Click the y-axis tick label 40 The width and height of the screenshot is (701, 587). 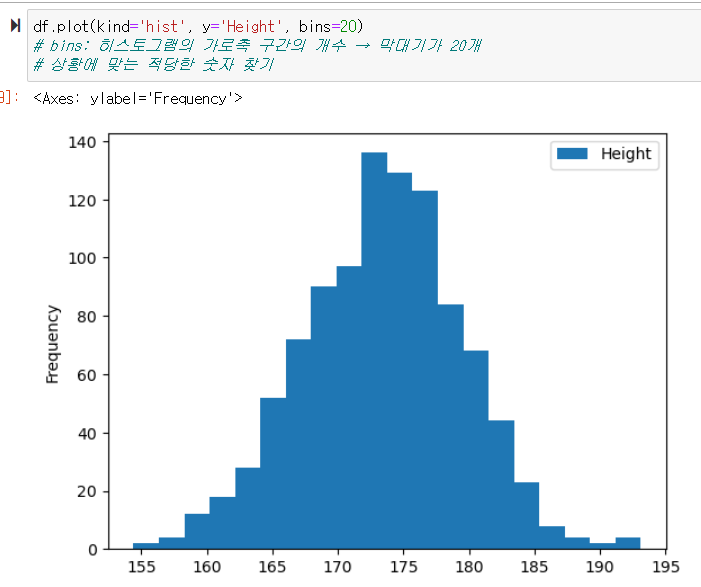point(86,434)
